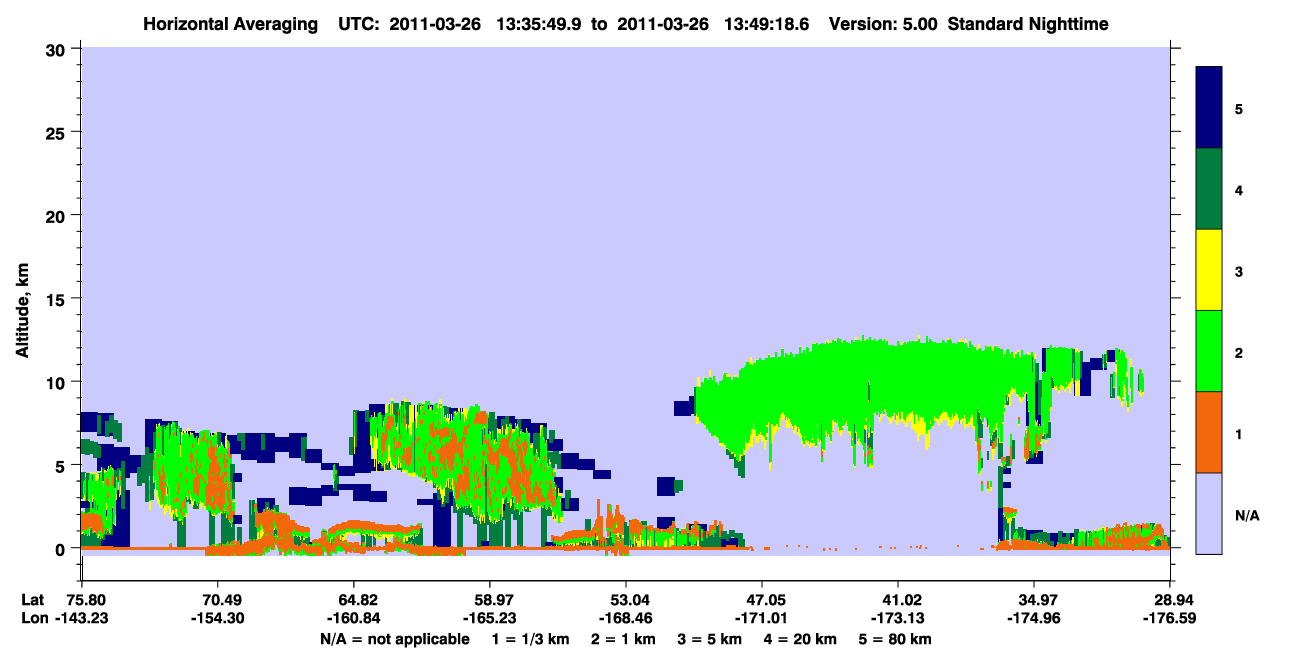Click the '1 = 1/3 km' legend entry

(x=529, y=639)
